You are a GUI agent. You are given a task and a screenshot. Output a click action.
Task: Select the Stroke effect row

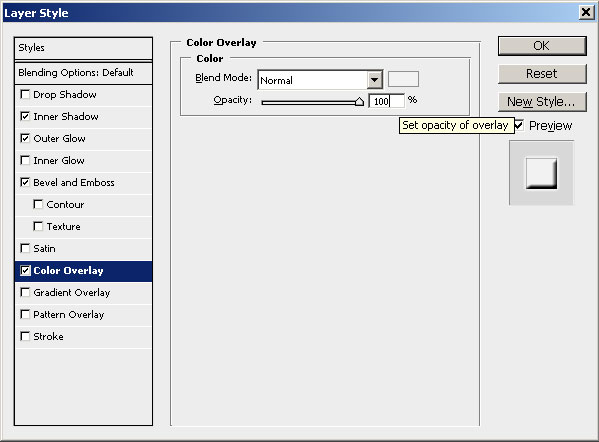[x=83, y=337]
